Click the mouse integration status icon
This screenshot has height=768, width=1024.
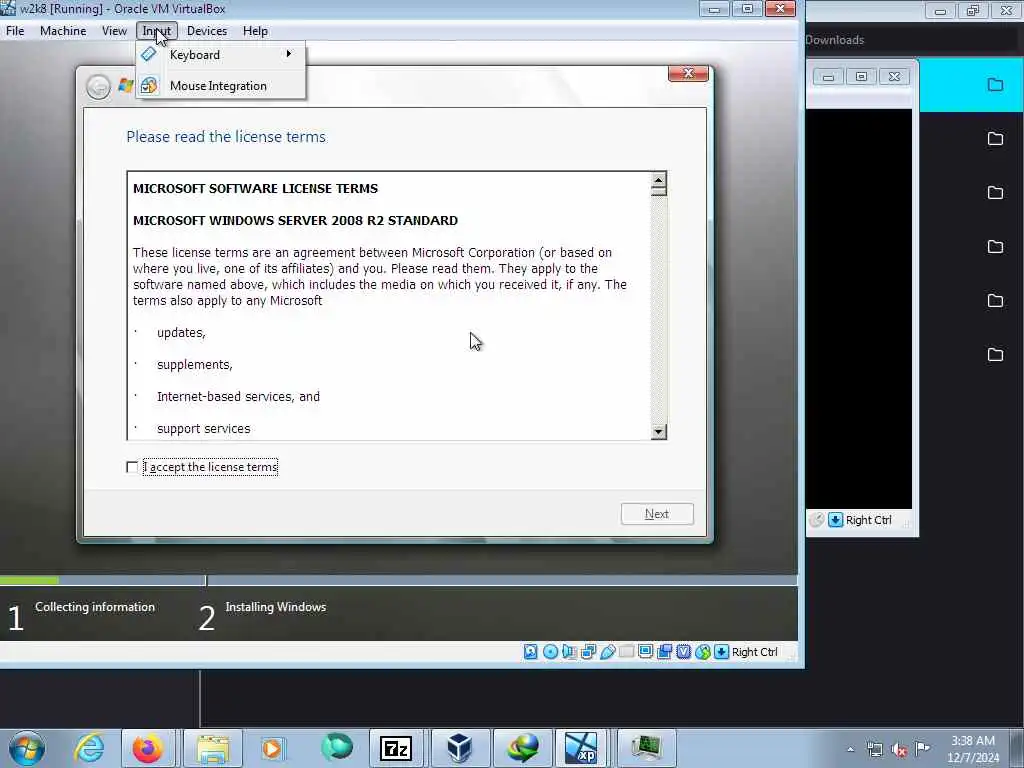pos(703,652)
